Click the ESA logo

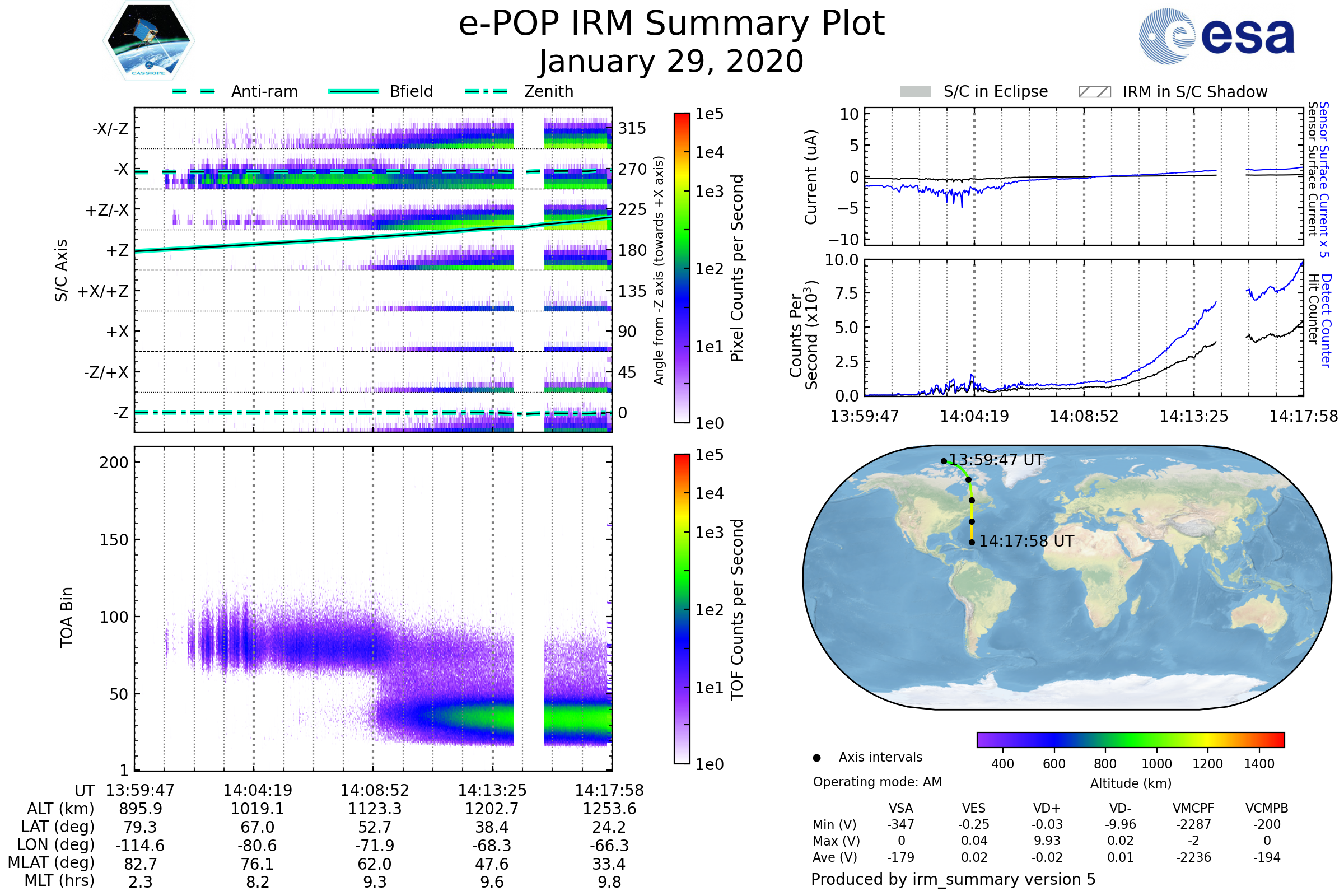pyautogui.click(x=1216, y=35)
